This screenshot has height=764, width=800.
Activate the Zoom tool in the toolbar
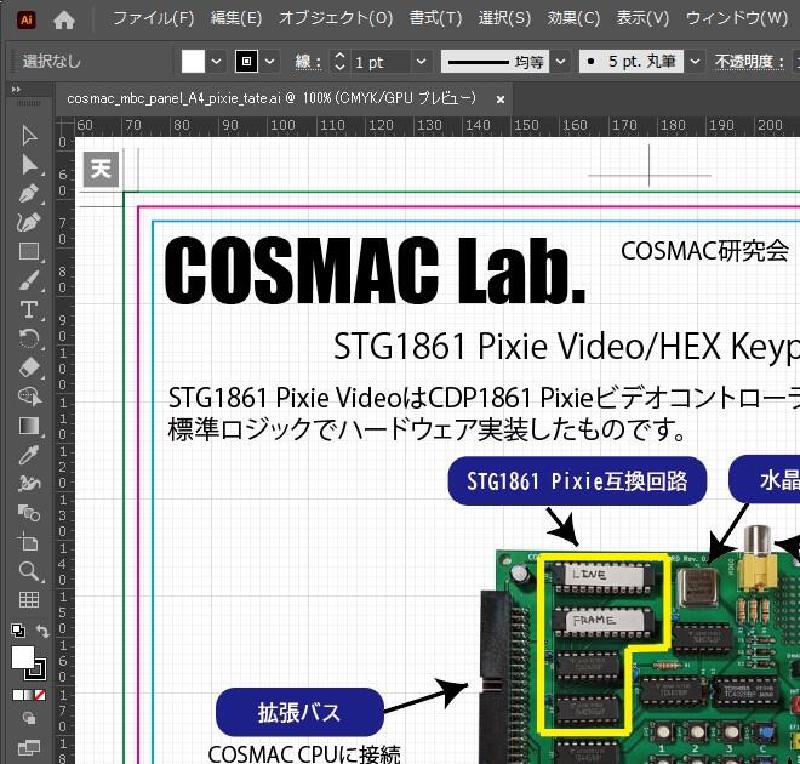tap(30, 567)
